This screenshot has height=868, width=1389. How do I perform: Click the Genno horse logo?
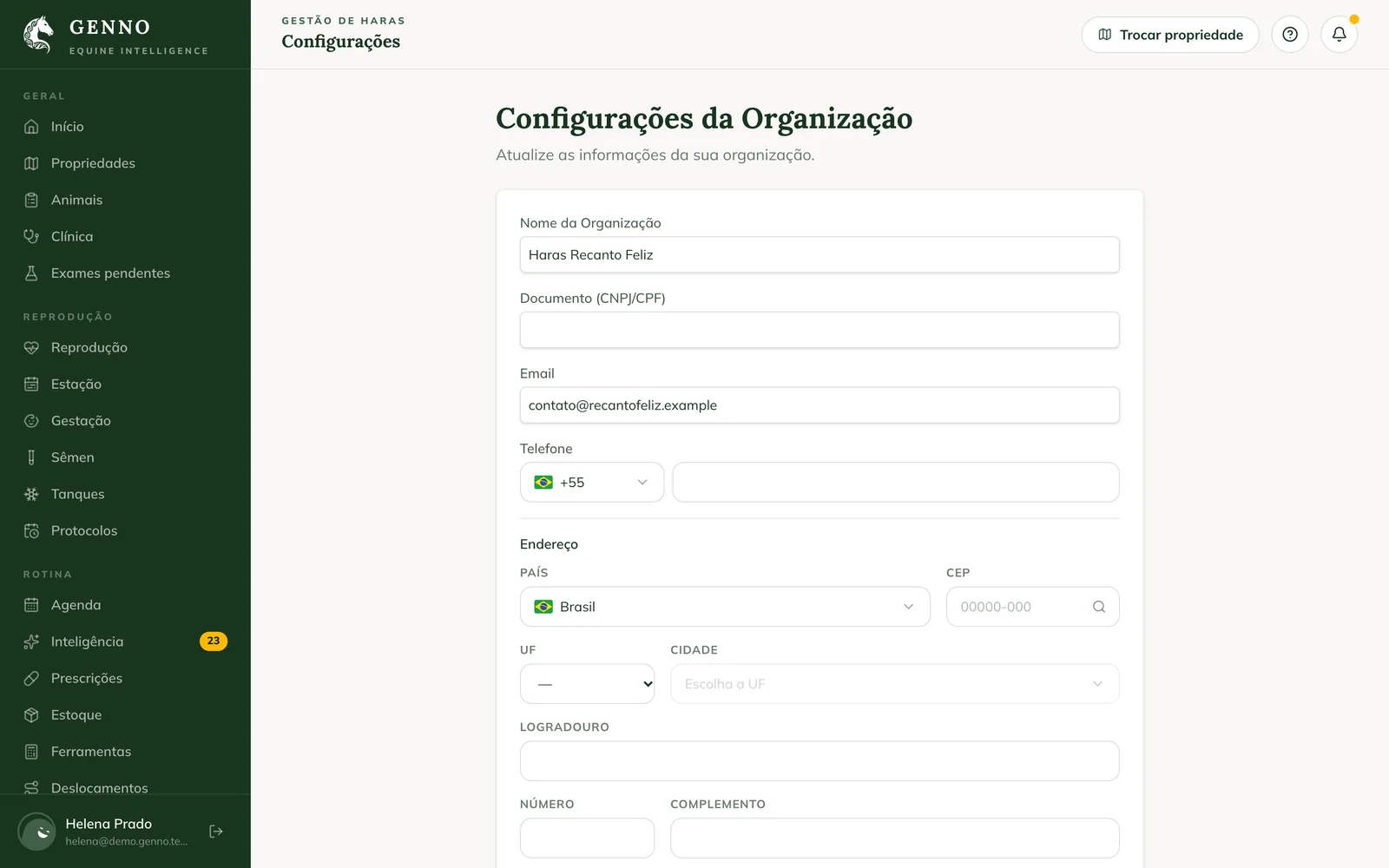pyautogui.click(x=38, y=35)
